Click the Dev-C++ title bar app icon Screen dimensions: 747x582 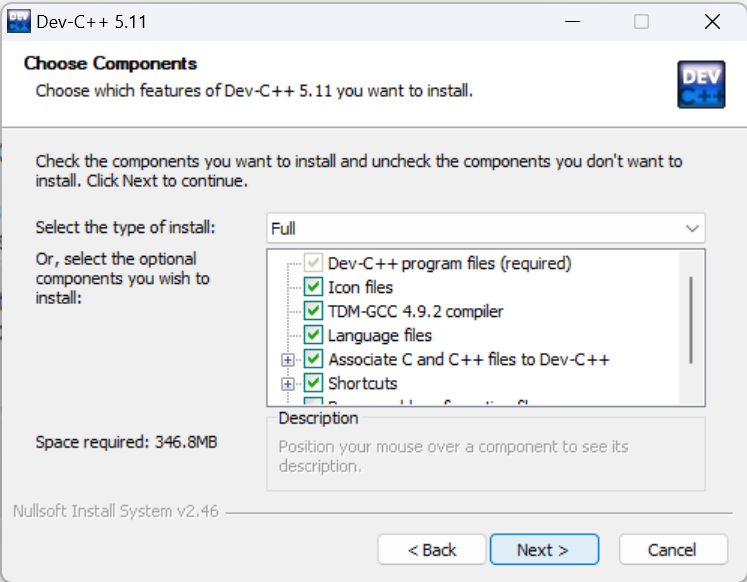[19, 21]
